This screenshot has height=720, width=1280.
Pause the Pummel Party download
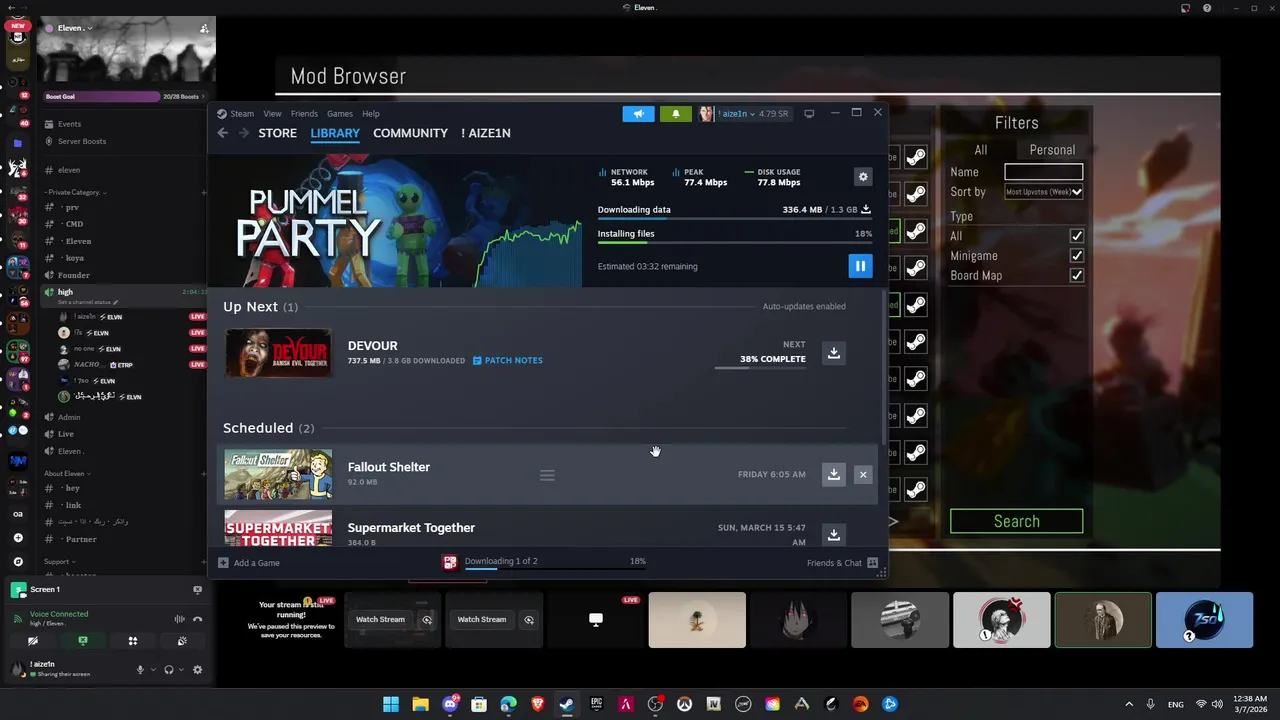click(860, 266)
